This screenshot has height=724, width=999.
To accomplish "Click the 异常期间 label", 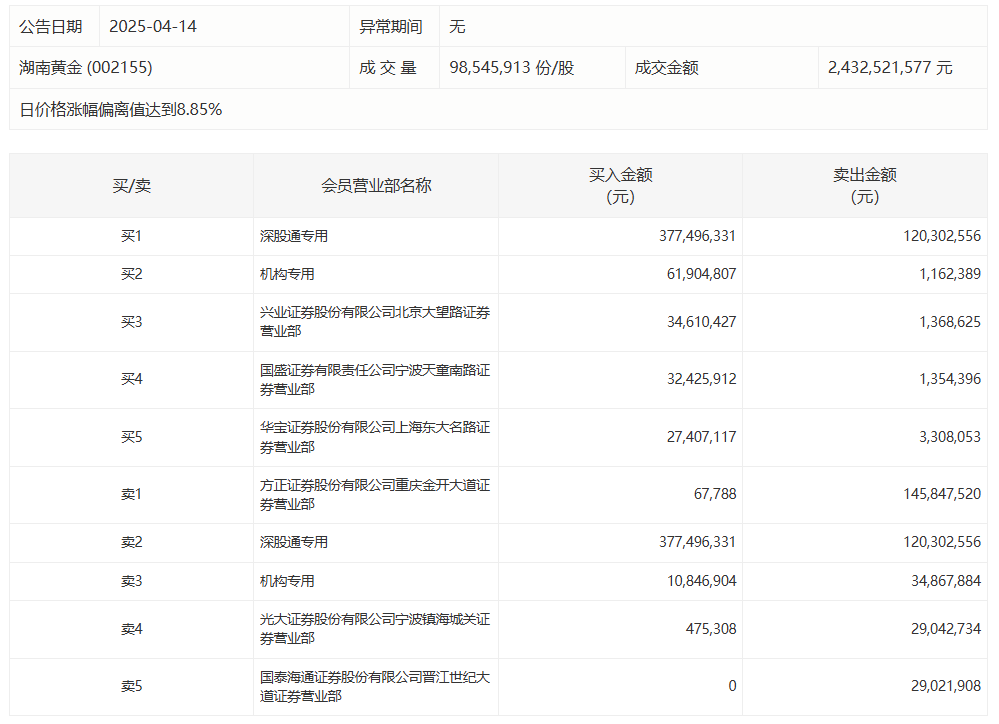I will point(391,27).
